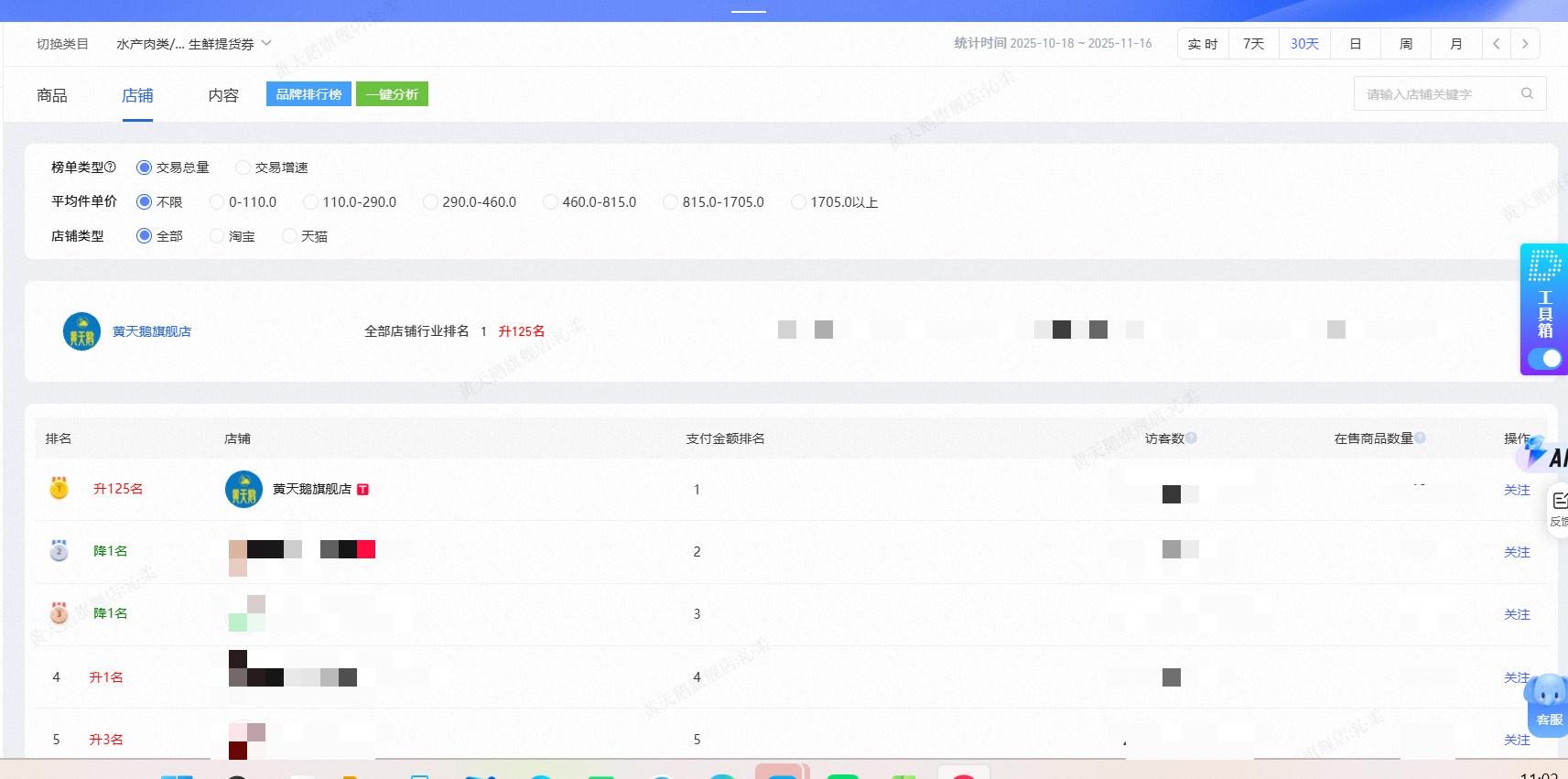Select 交易总量 radio option

144,168
